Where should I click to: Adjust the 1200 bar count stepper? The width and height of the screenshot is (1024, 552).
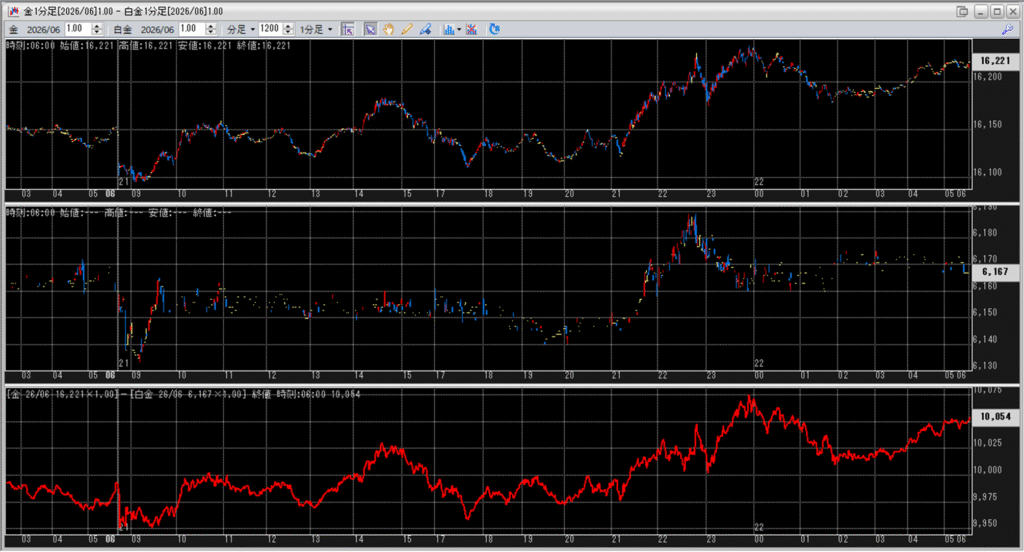coord(288,29)
